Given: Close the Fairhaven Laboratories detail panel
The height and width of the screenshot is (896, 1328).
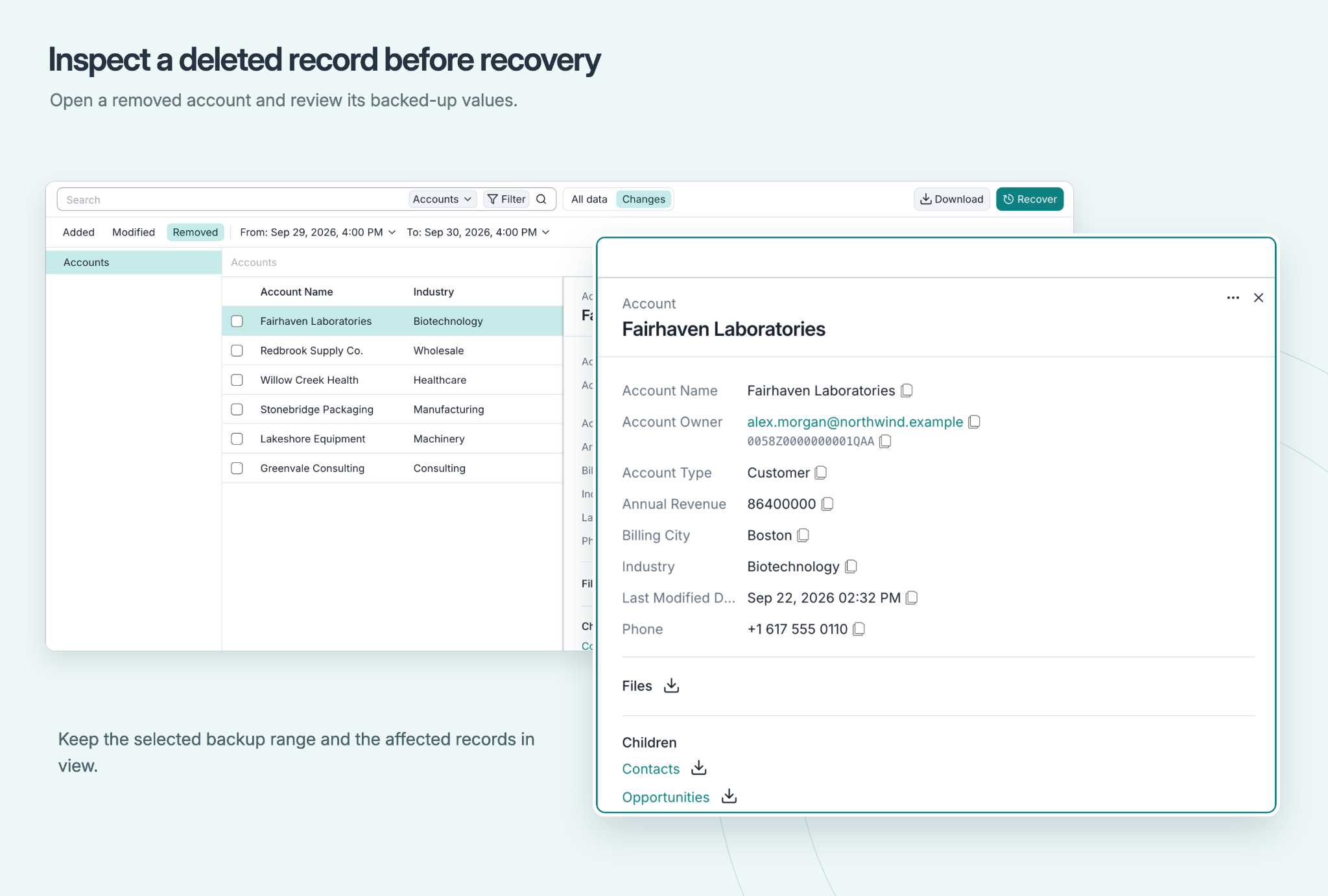Looking at the screenshot, I should click(x=1259, y=298).
